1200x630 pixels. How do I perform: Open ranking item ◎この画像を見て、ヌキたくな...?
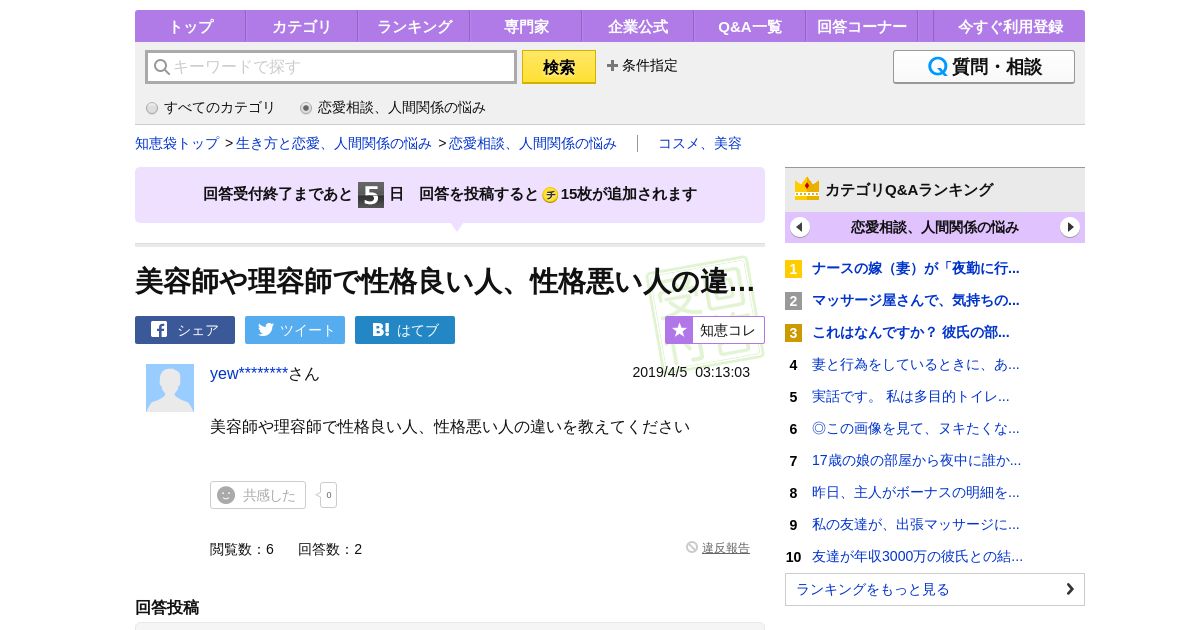click(x=916, y=428)
